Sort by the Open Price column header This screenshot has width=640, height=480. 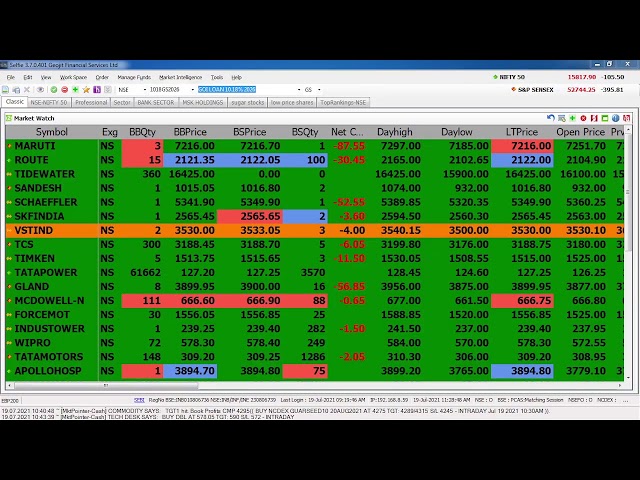point(580,132)
